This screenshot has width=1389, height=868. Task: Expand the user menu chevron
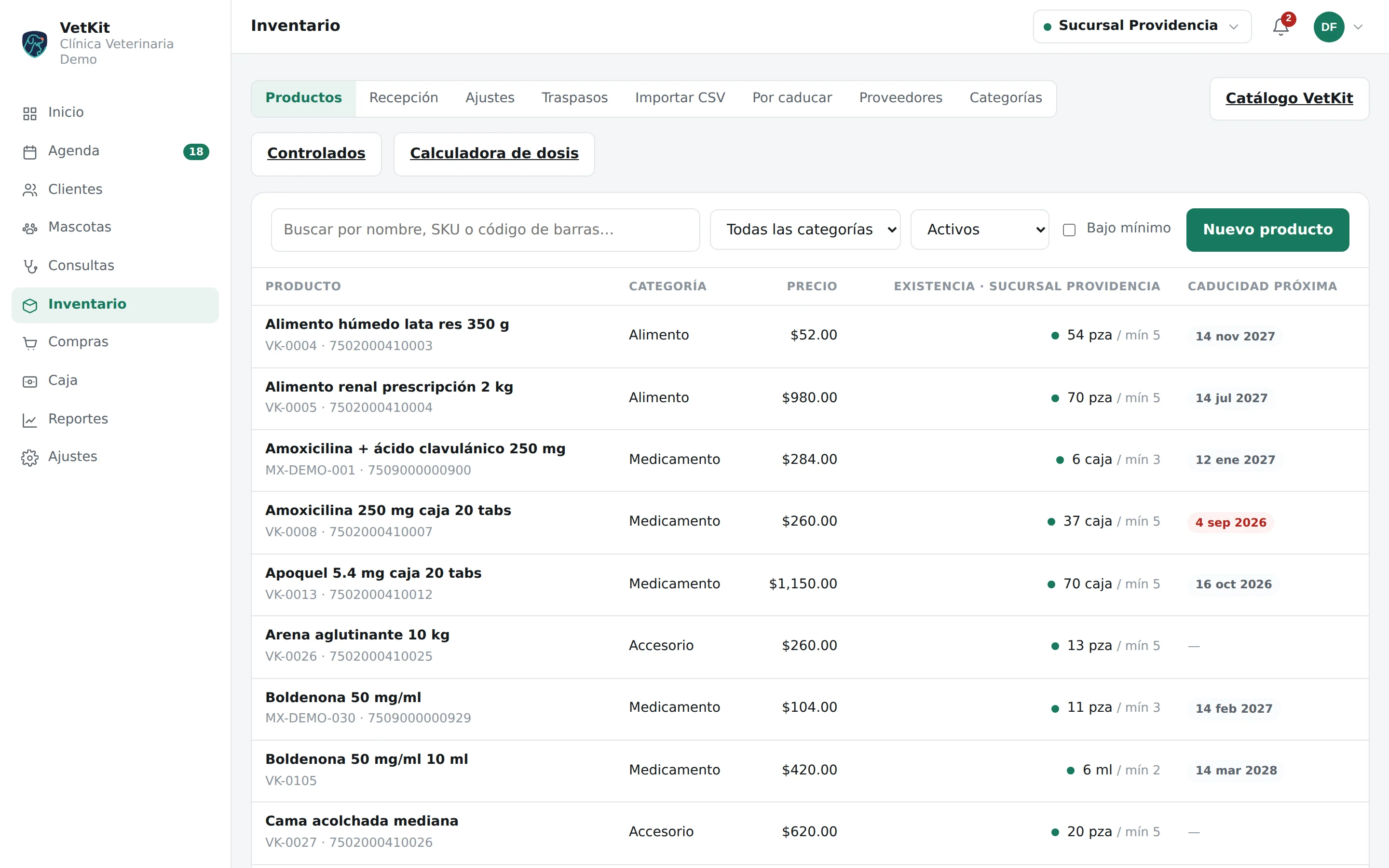tap(1358, 27)
